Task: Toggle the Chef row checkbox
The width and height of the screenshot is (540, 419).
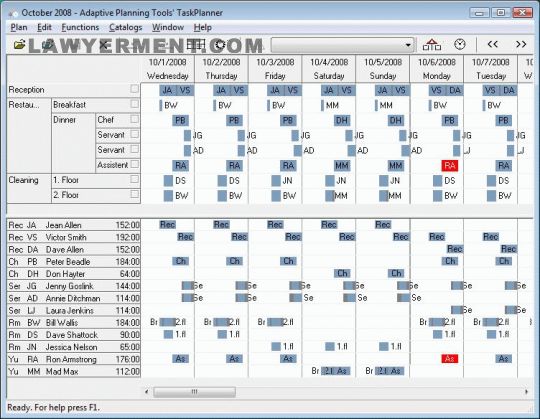Action: (135, 119)
